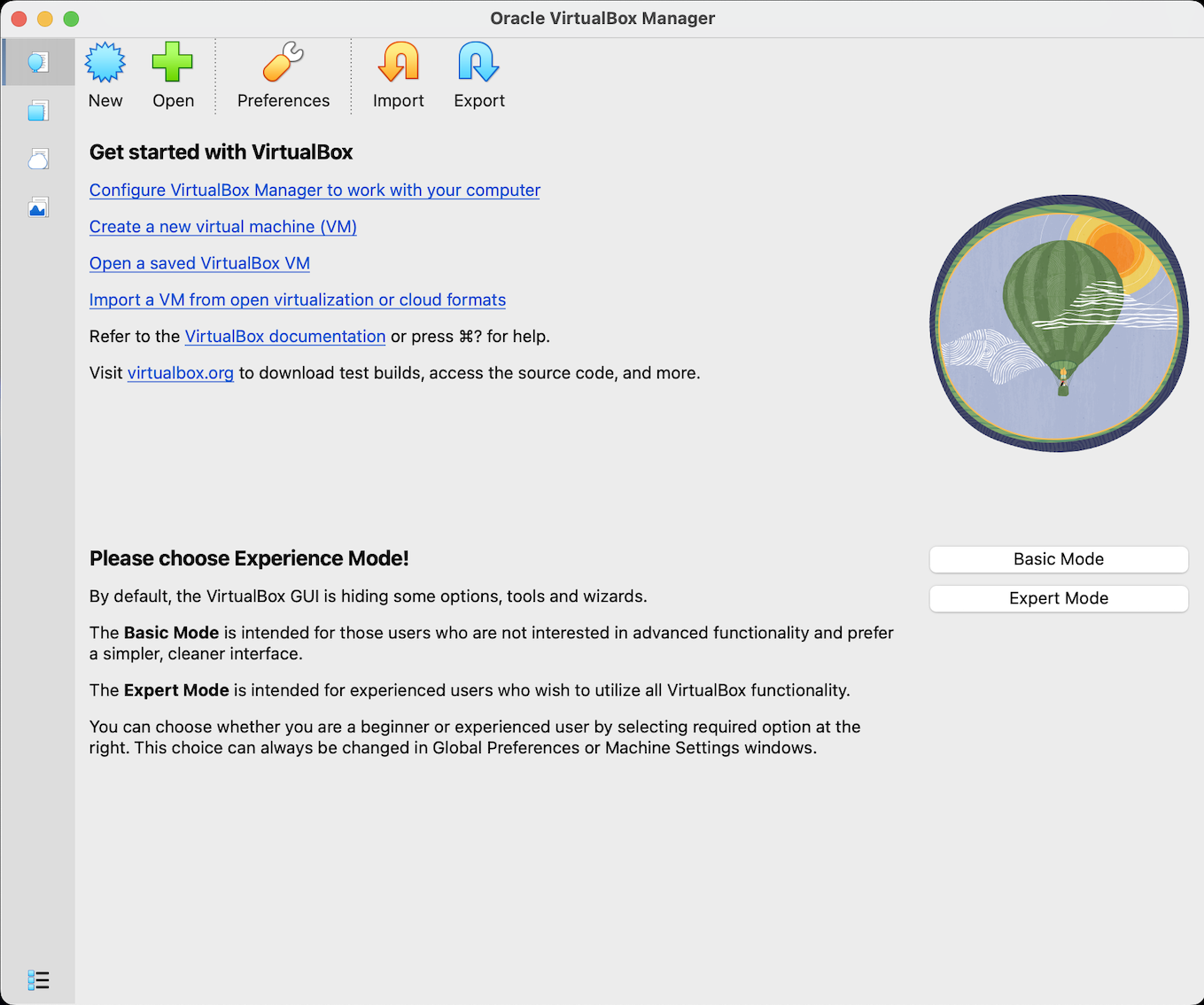Screen dimensions: 1204x1005
Task: Open the activity graph sidebar icon
Action: pos(38,208)
